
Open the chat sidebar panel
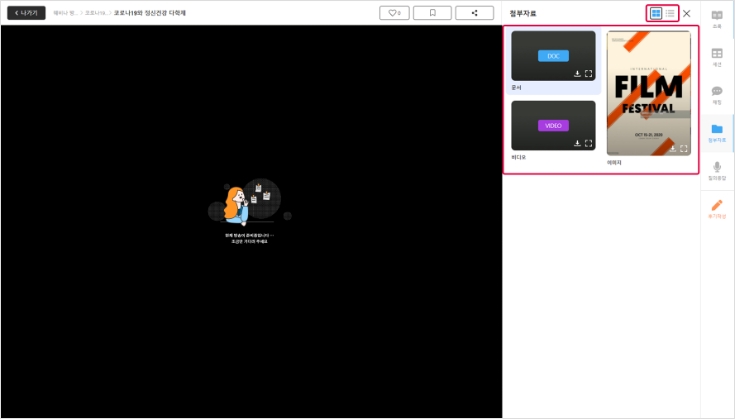pos(717,95)
